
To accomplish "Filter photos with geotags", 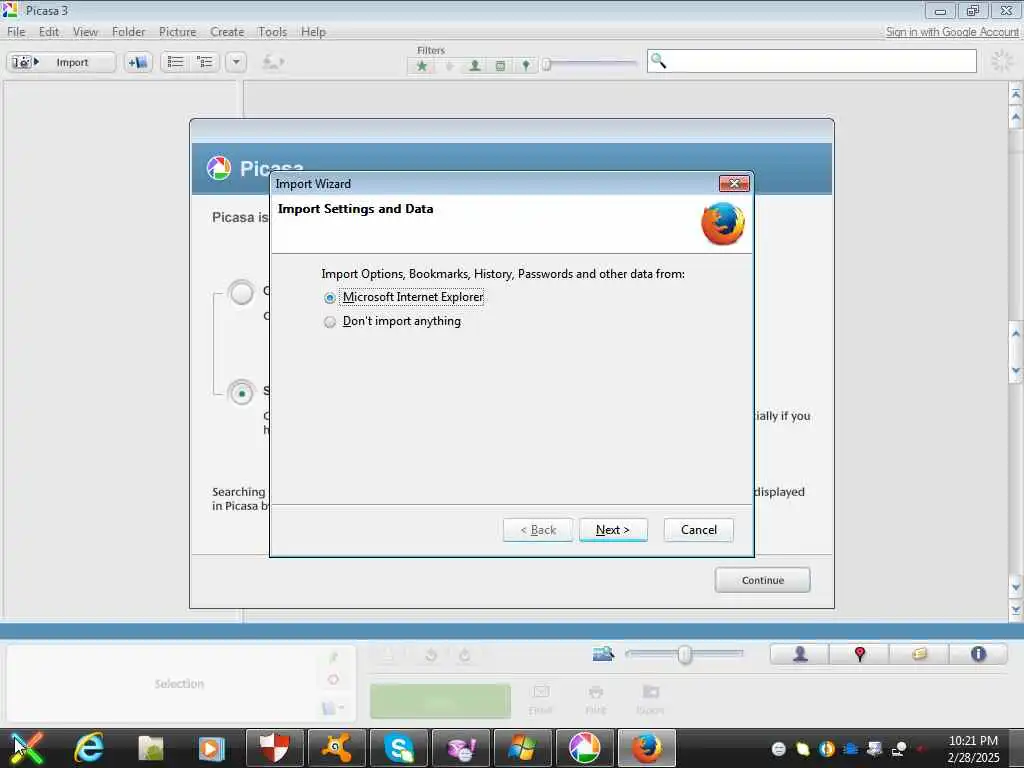I will click(x=526, y=66).
